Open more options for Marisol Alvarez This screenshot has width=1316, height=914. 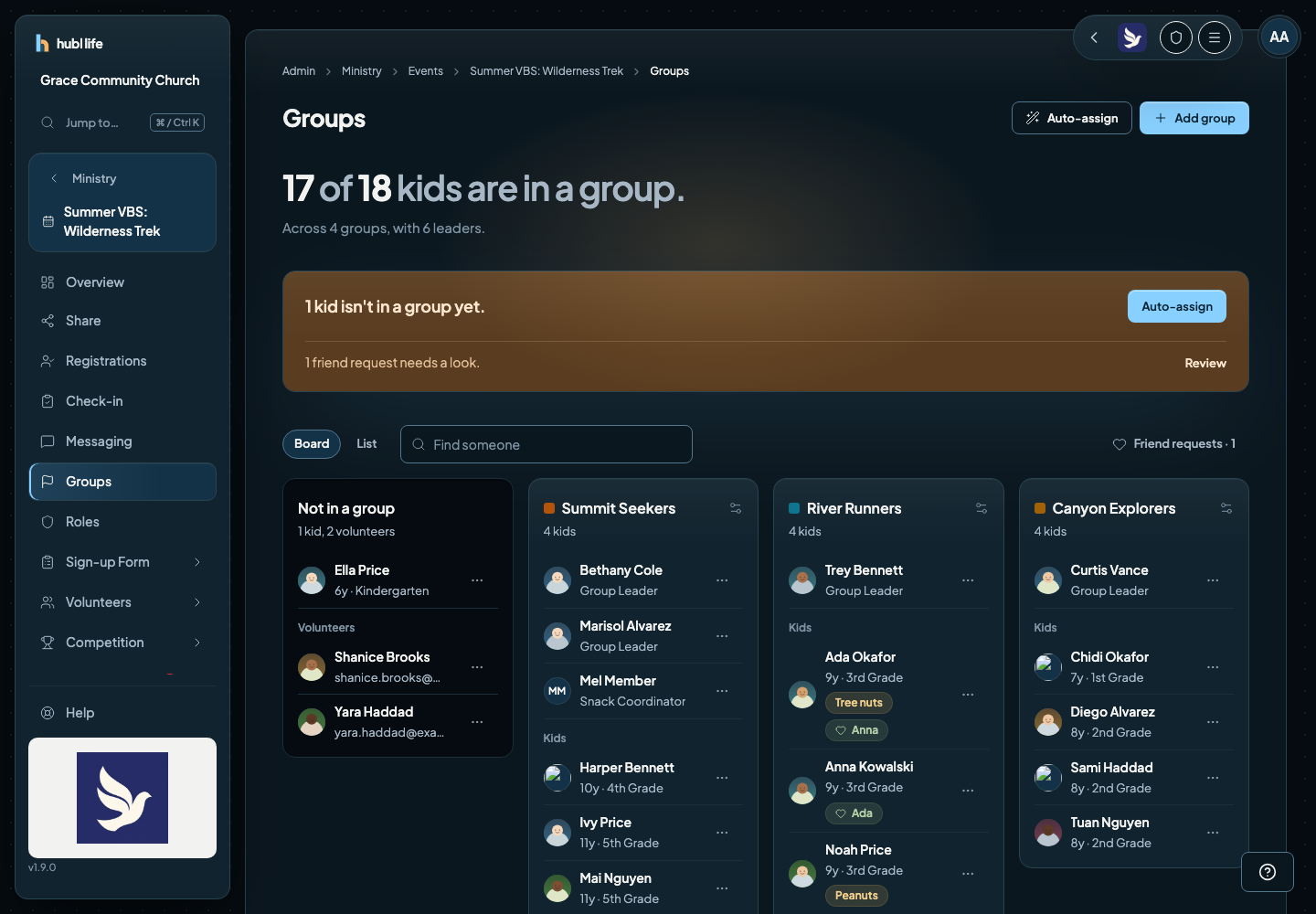click(x=722, y=636)
